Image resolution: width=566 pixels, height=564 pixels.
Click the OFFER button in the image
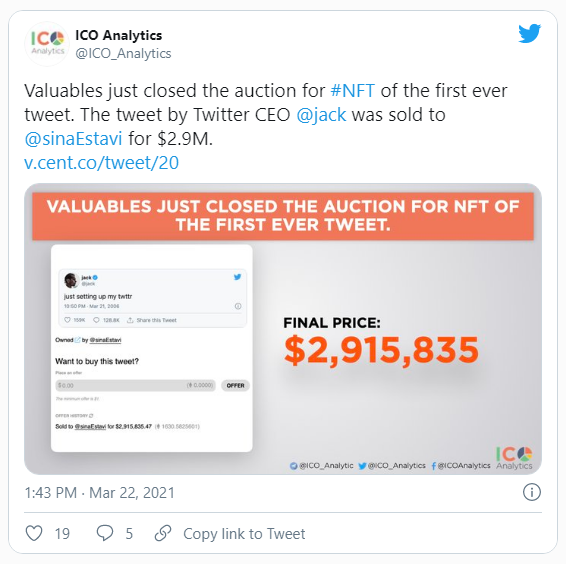(235, 386)
